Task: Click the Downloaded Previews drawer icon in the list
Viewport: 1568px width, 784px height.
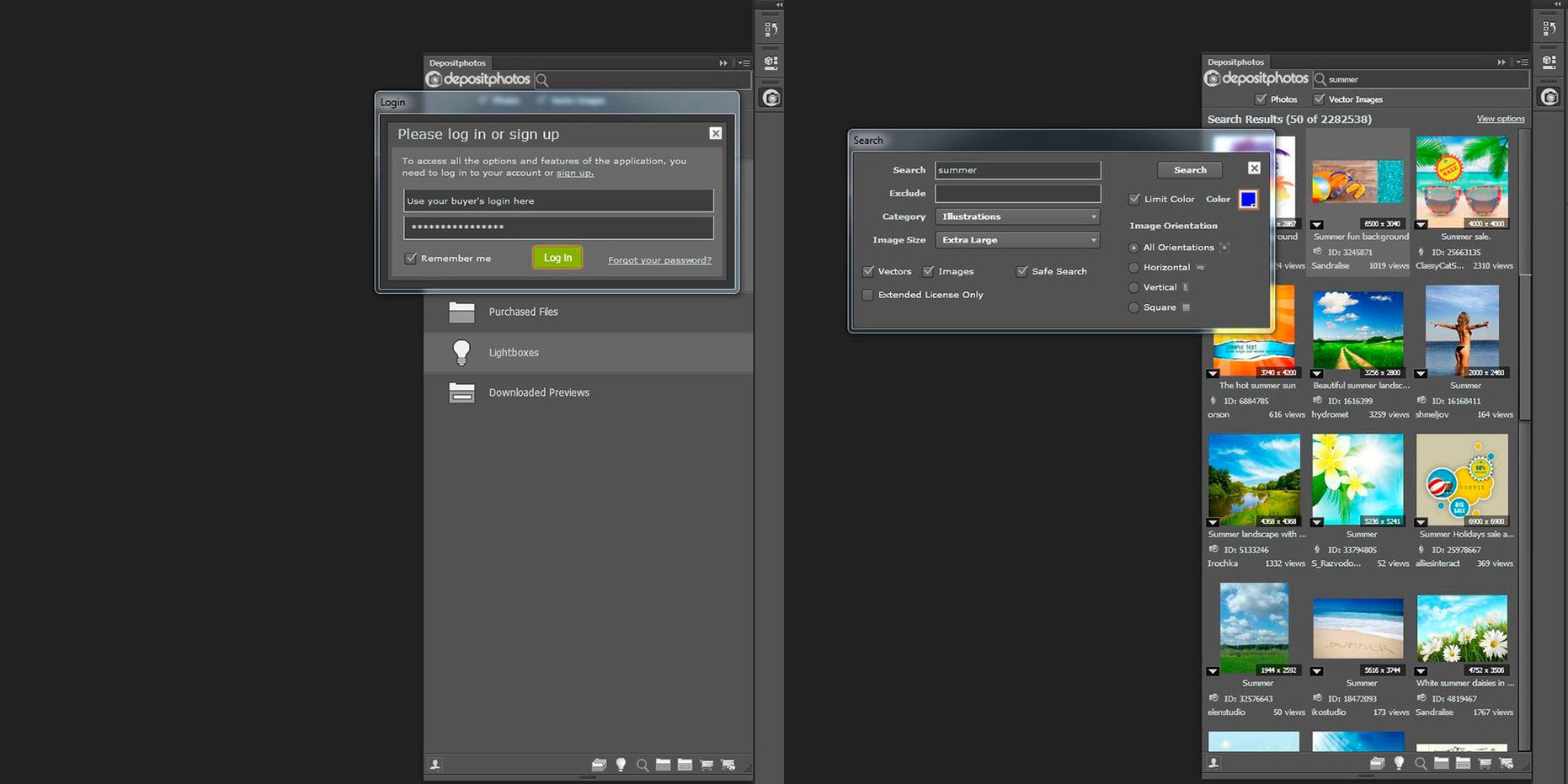Action: click(x=461, y=392)
